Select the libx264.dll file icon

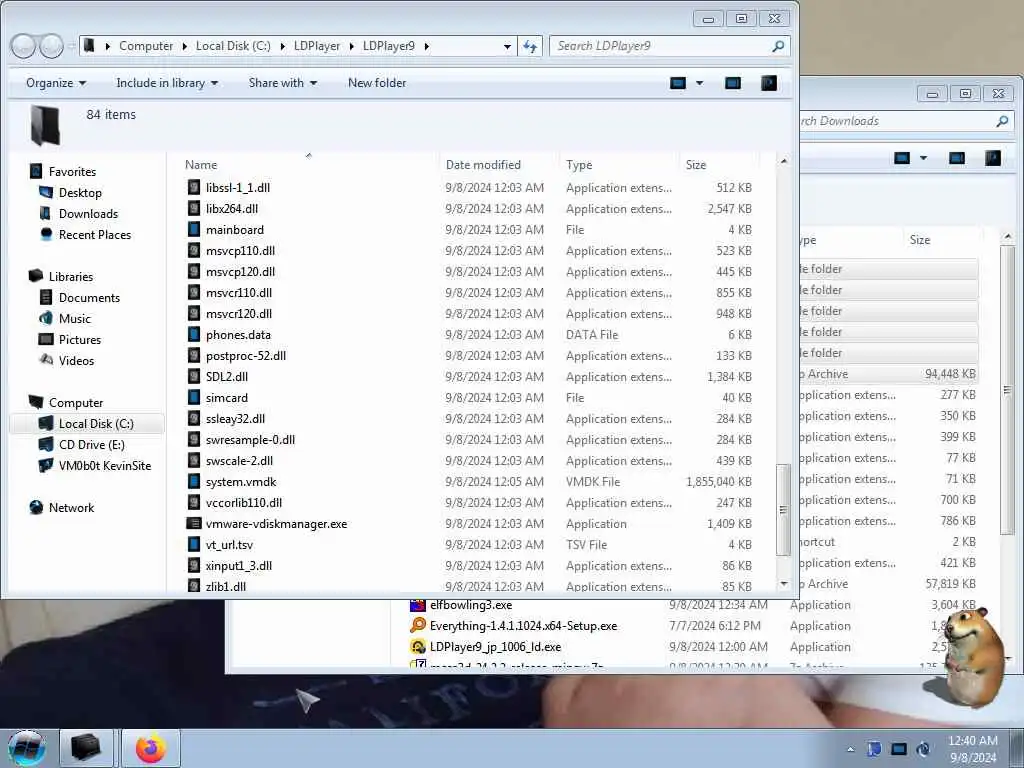click(194, 208)
